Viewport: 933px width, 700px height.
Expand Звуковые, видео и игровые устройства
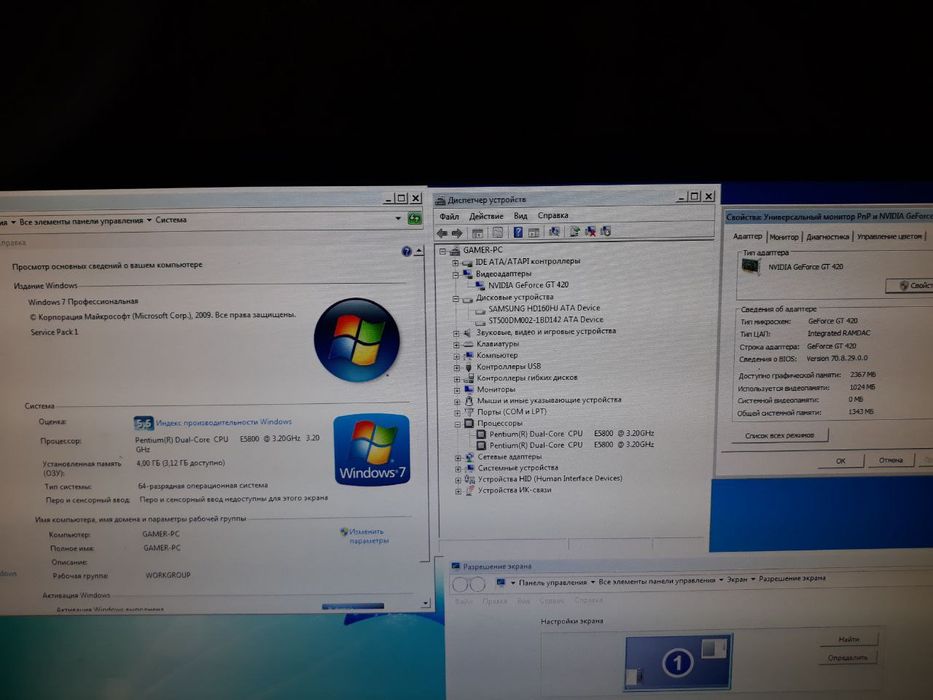point(456,333)
